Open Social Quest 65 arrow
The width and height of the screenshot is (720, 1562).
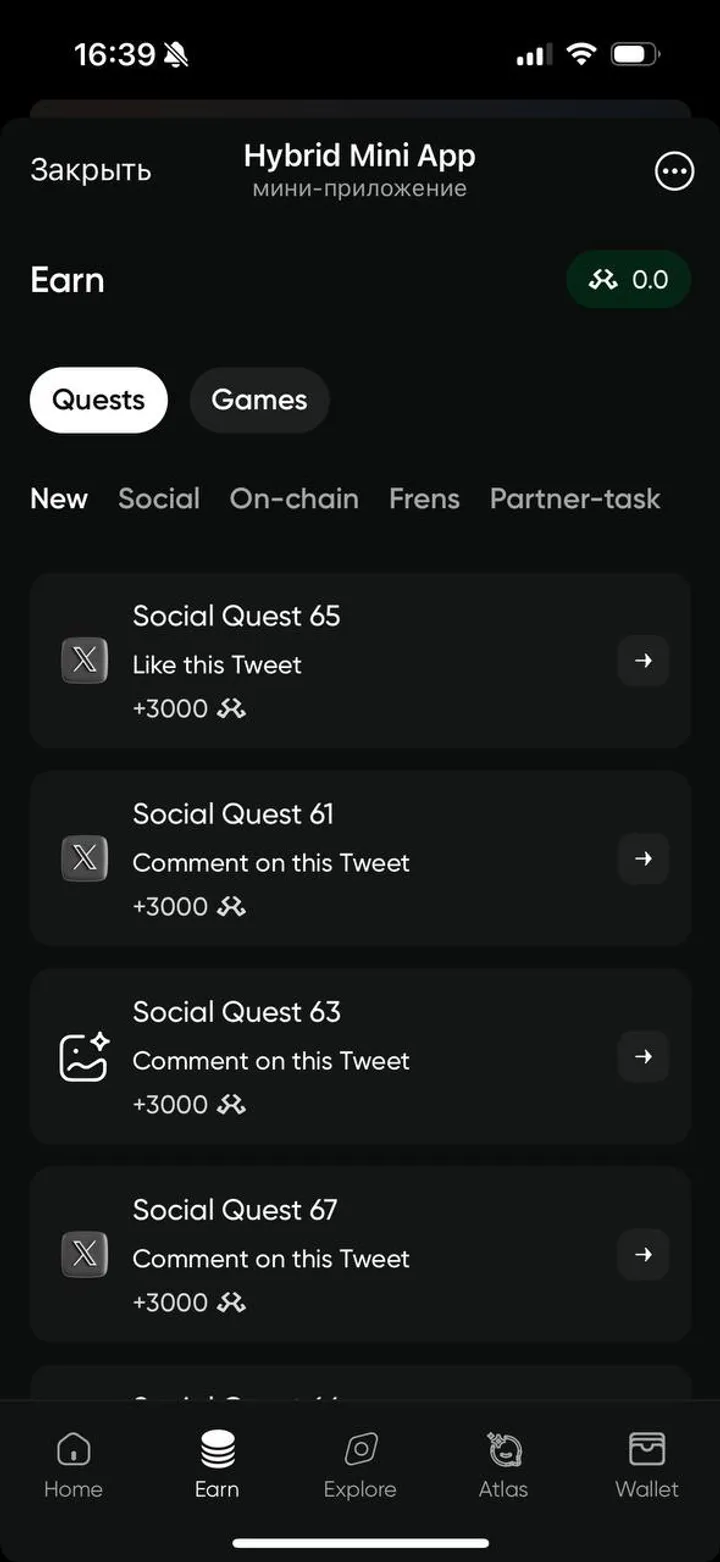(x=643, y=661)
